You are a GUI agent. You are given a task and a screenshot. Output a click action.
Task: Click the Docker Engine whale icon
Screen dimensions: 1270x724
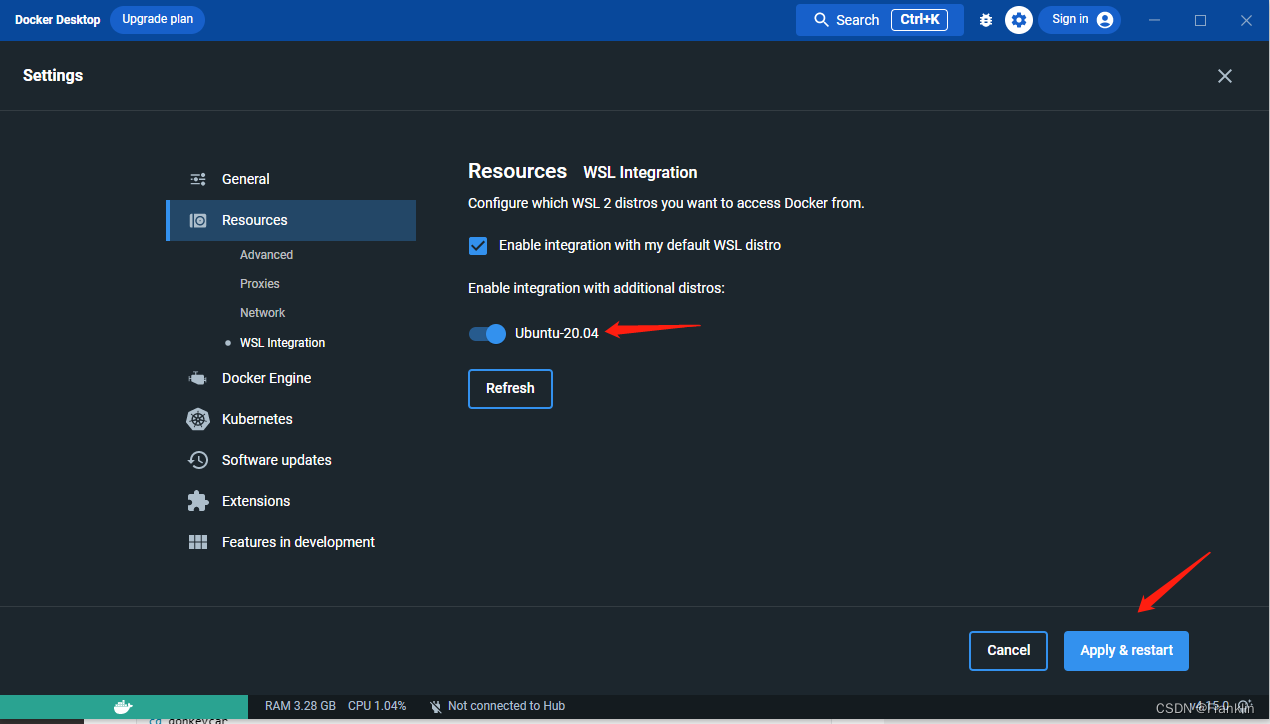click(197, 378)
